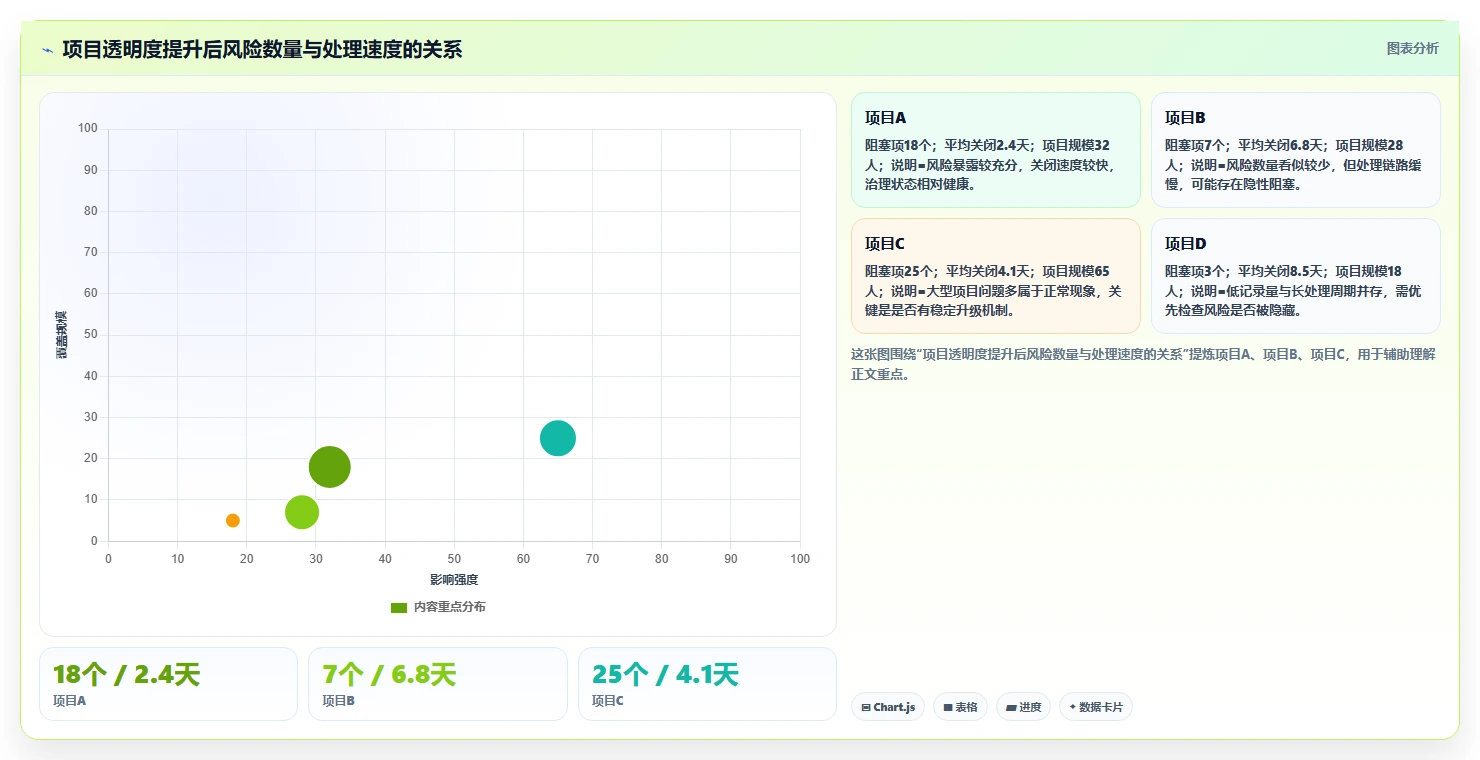Click the 7个 / 6.8天 stat card
Viewport: 1480px width, 760px height.
(x=438, y=684)
